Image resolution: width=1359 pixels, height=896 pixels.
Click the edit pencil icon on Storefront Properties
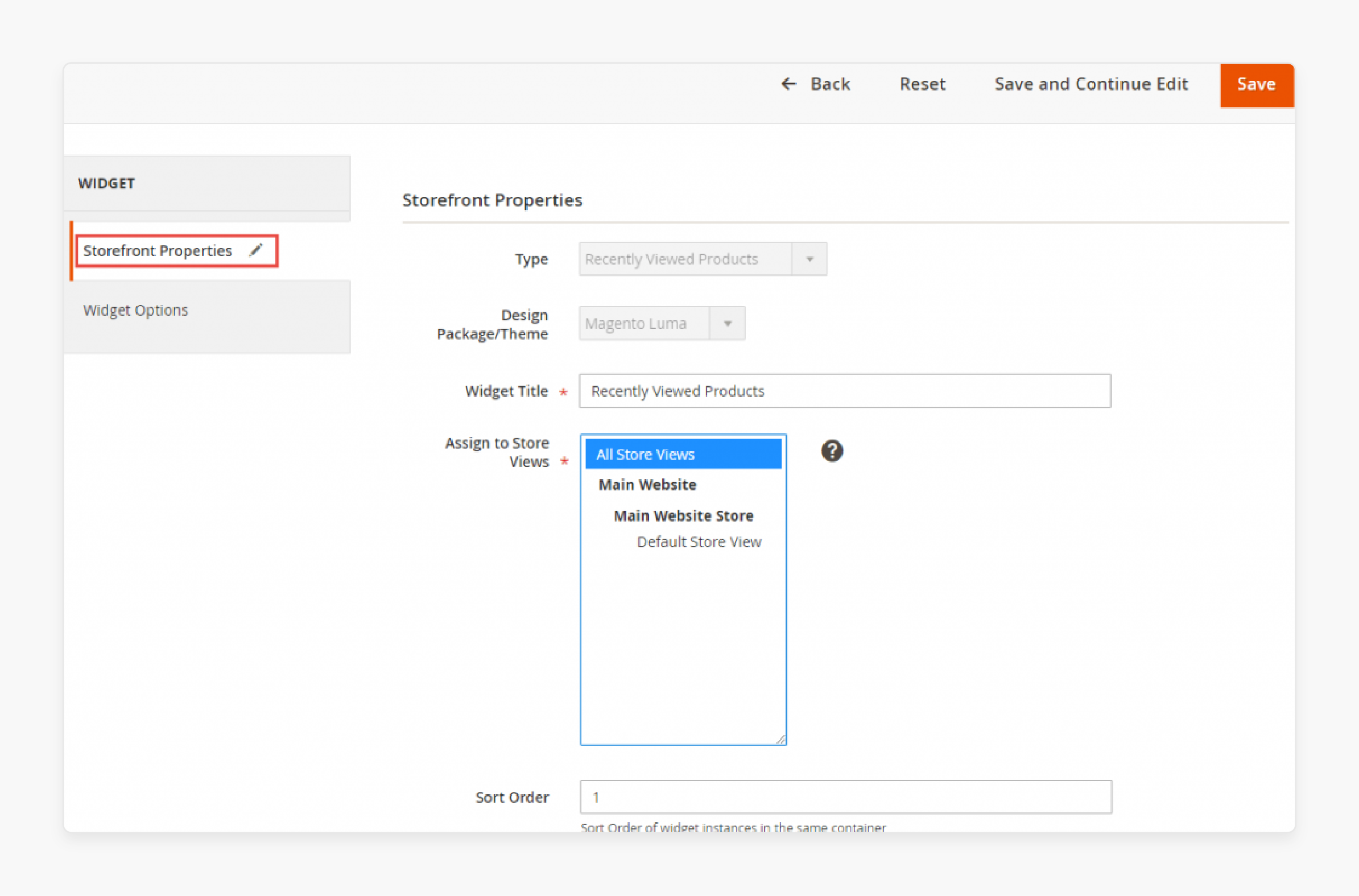254,251
